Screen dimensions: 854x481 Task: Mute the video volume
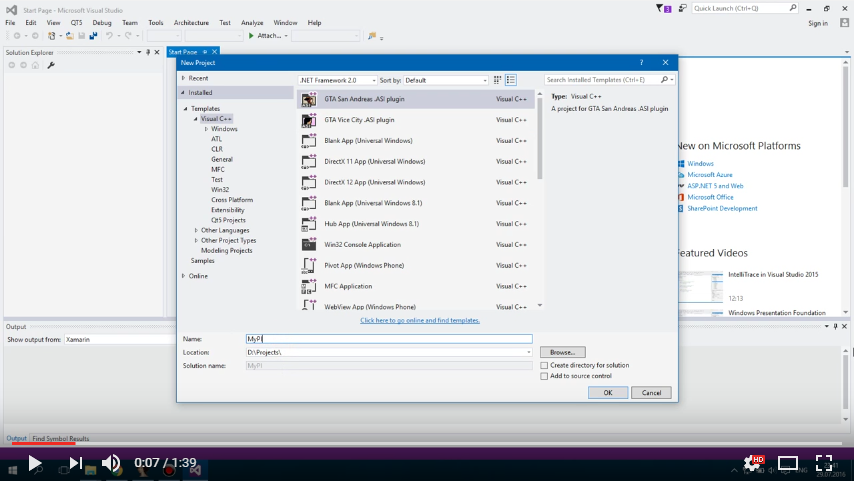112,464
